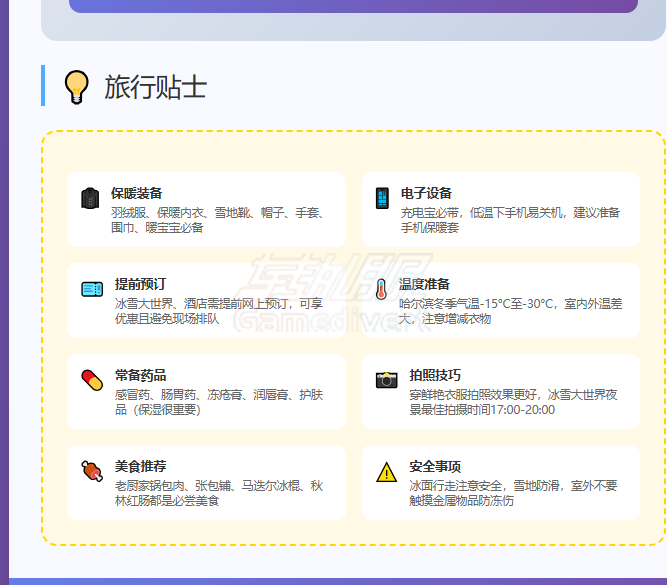Select the 安全事项 title
Viewport: 667px width, 585px height.
[435, 466]
